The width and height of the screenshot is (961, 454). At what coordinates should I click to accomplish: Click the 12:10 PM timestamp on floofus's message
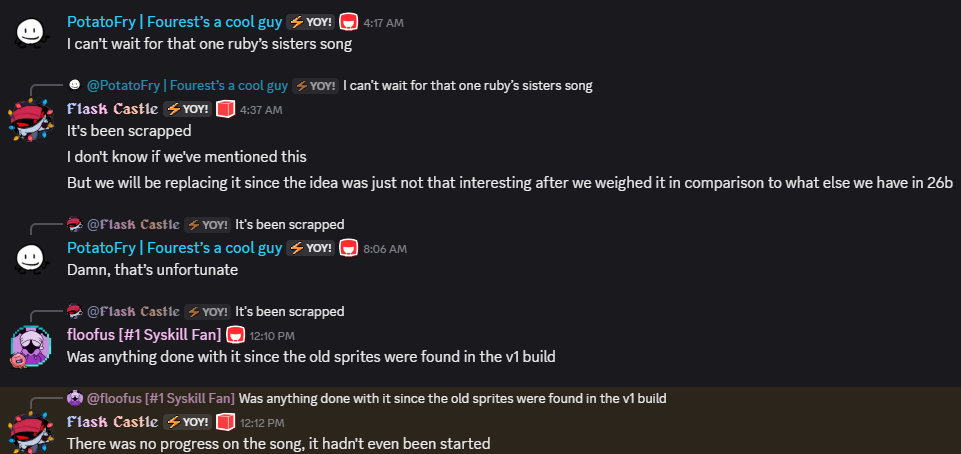point(274,335)
